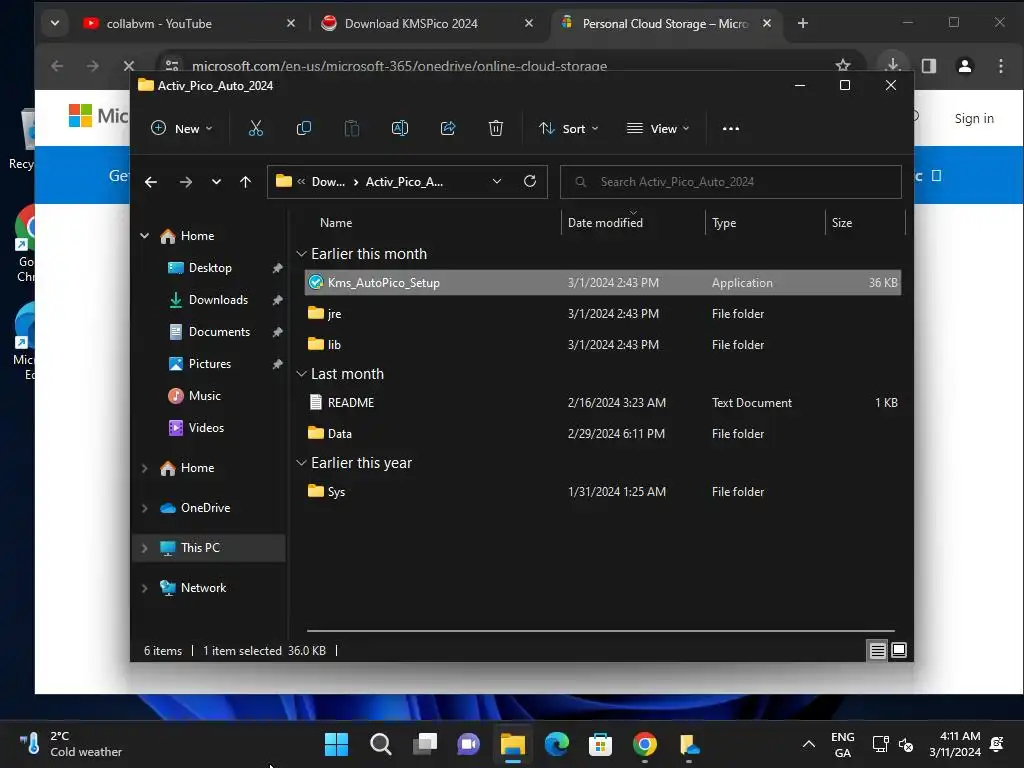Viewport: 1024px width, 768px height.
Task: Open taskbar Search
Action: pos(381,744)
